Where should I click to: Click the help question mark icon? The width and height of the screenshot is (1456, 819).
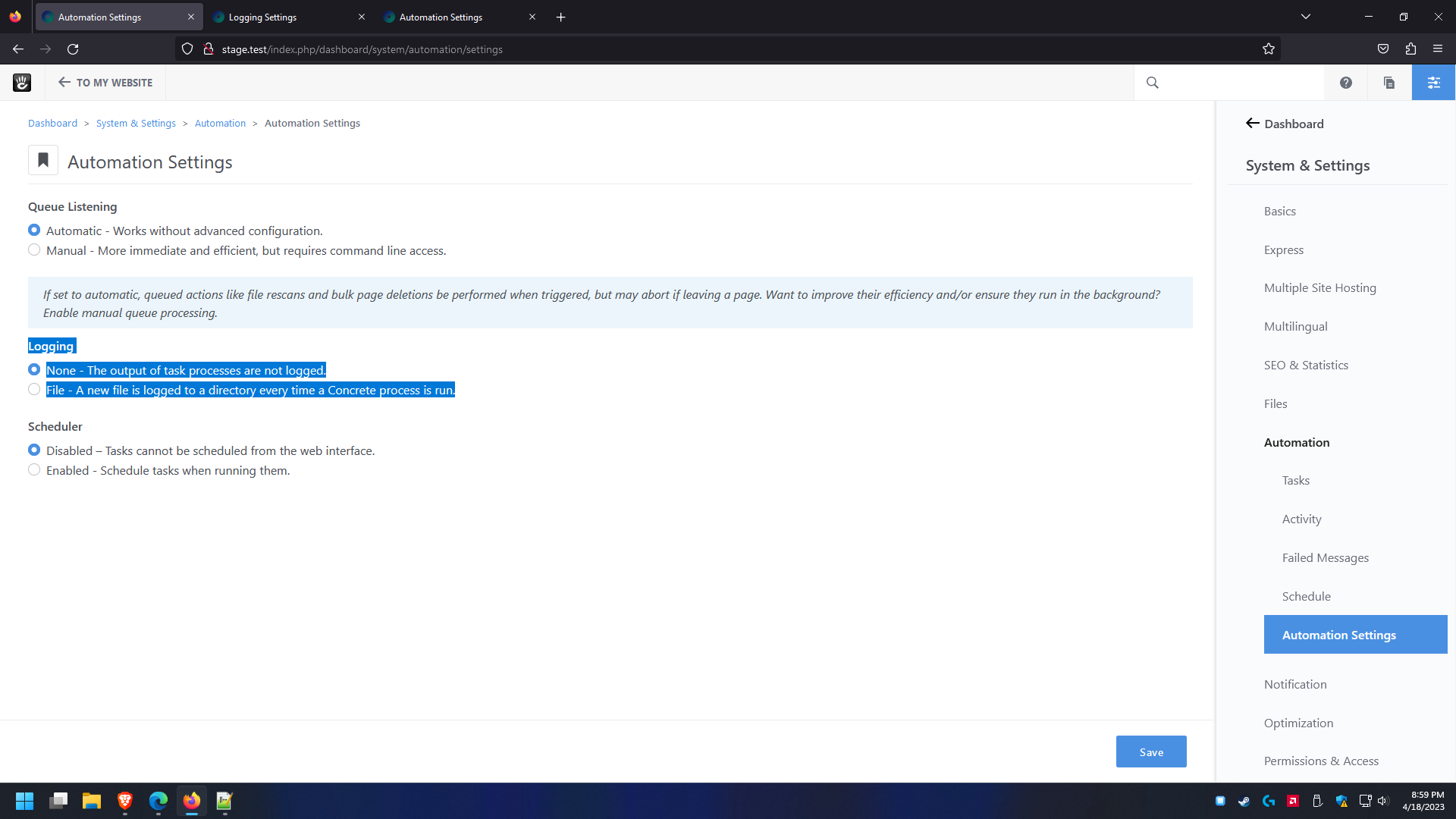tap(1346, 82)
